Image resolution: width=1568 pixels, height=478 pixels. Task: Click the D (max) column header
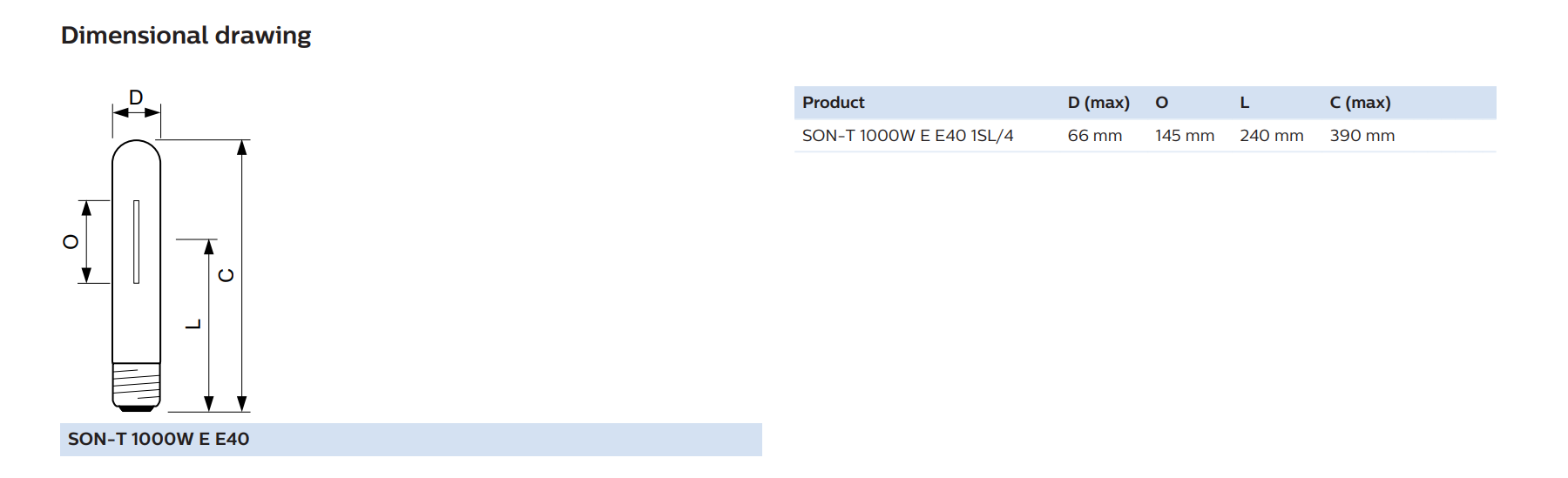(1098, 103)
